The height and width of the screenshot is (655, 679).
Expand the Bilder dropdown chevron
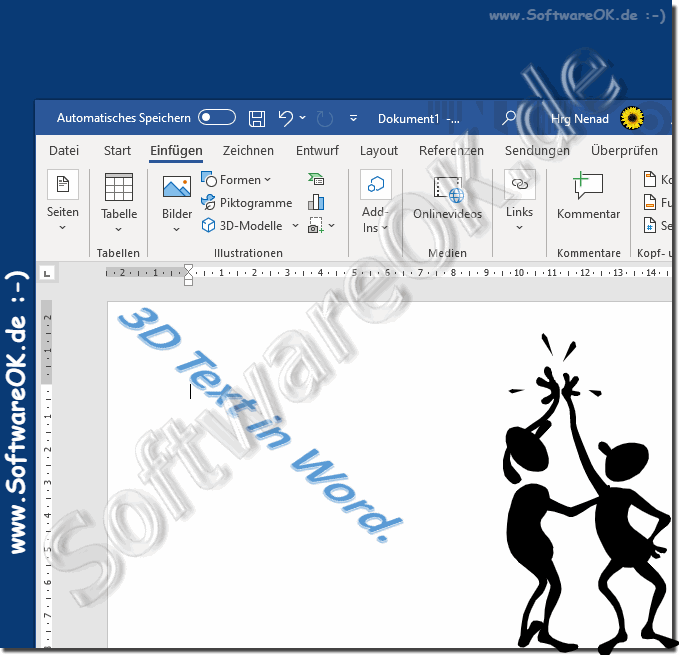pos(177,229)
